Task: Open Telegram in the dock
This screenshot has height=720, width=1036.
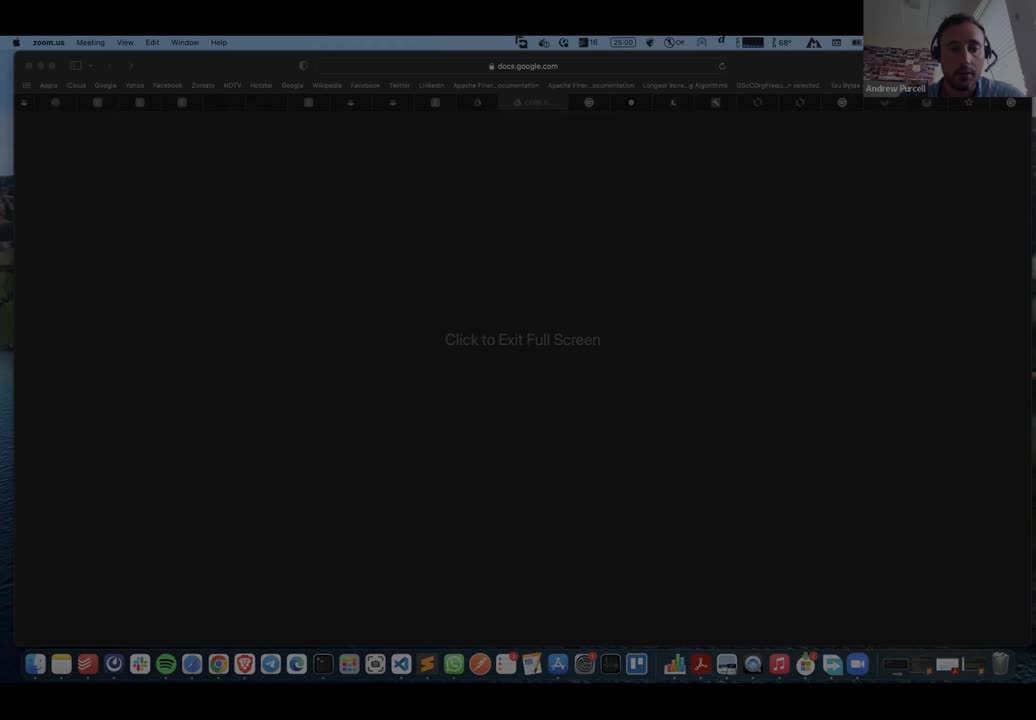Action: 270,664
